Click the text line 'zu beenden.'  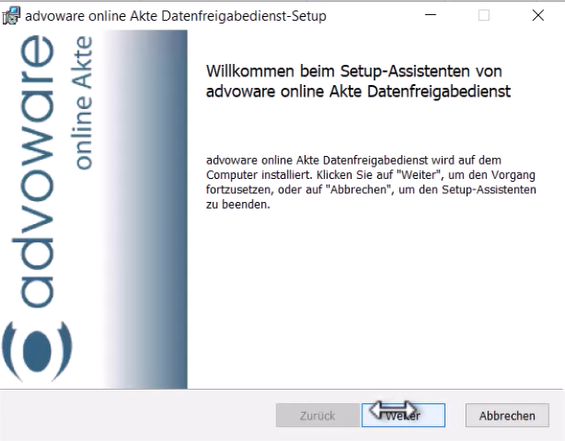pos(238,205)
